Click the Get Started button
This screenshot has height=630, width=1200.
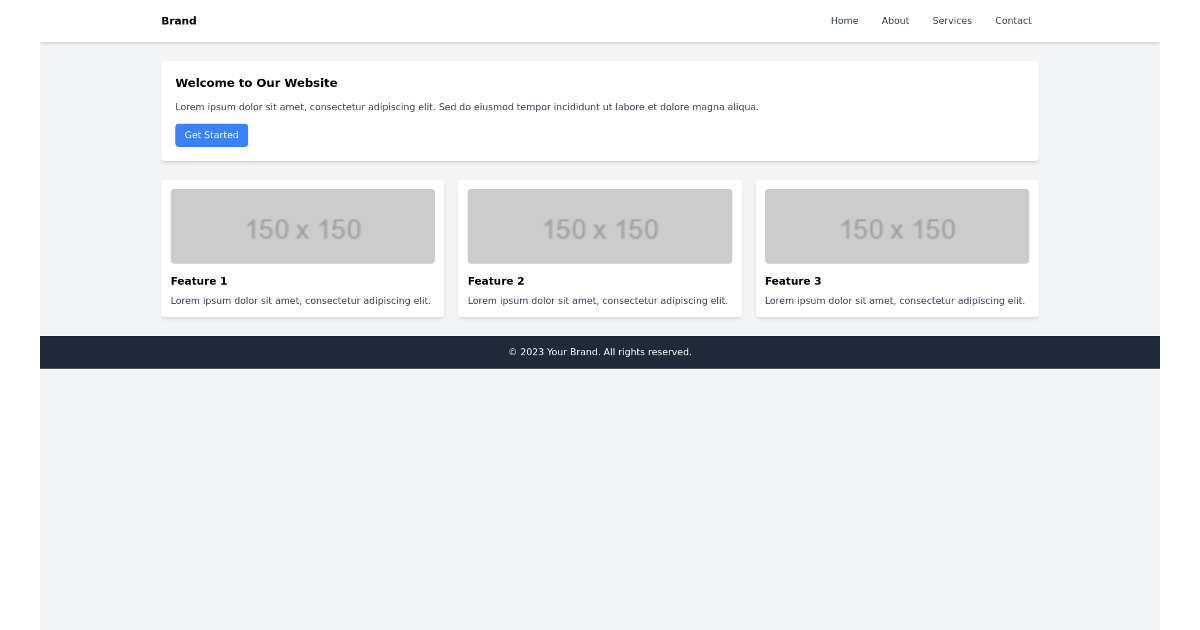click(211, 135)
